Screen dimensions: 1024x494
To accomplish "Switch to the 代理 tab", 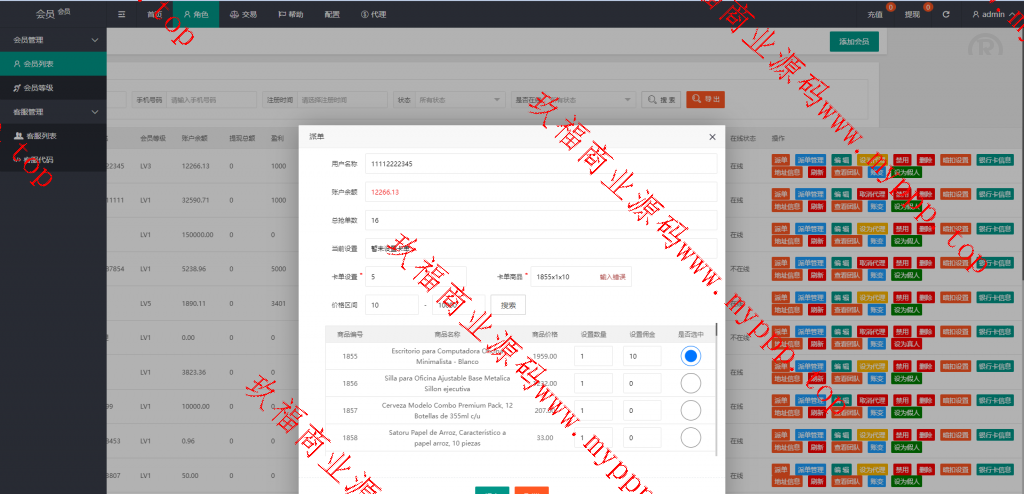I will coord(373,14).
